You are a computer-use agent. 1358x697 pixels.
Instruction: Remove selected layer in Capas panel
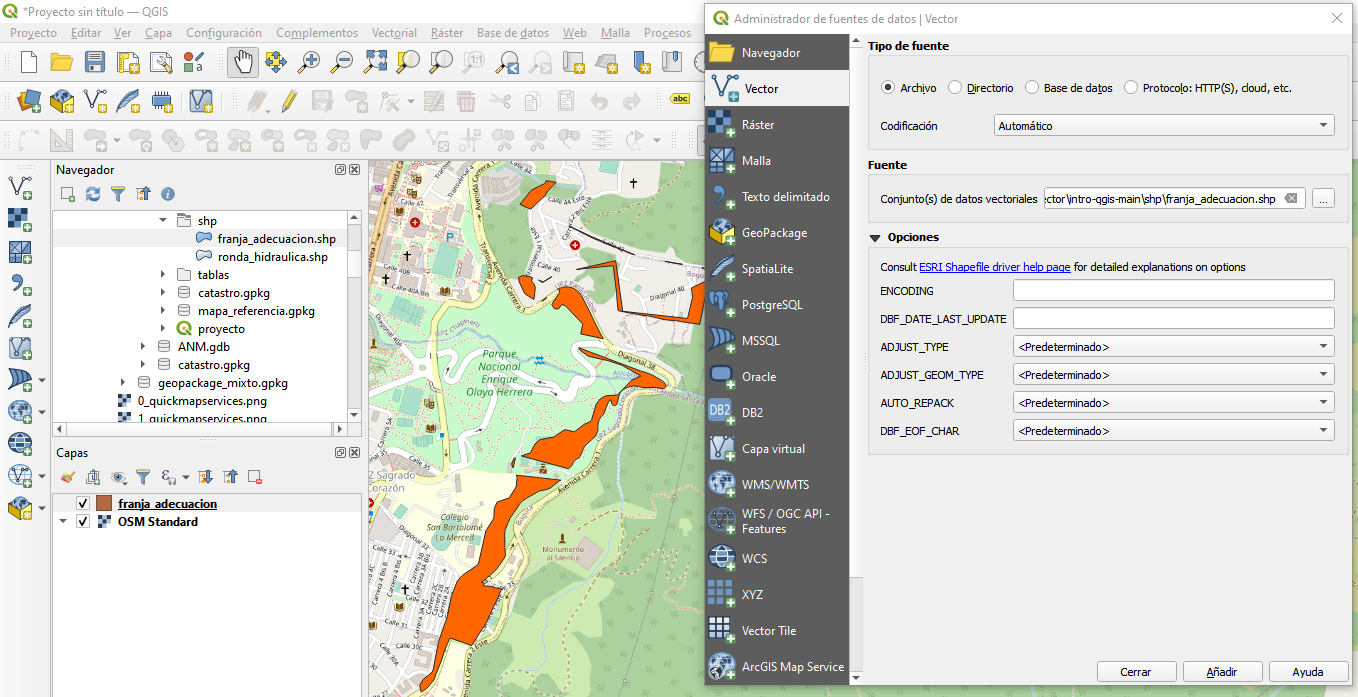click(x=255, y=477)
